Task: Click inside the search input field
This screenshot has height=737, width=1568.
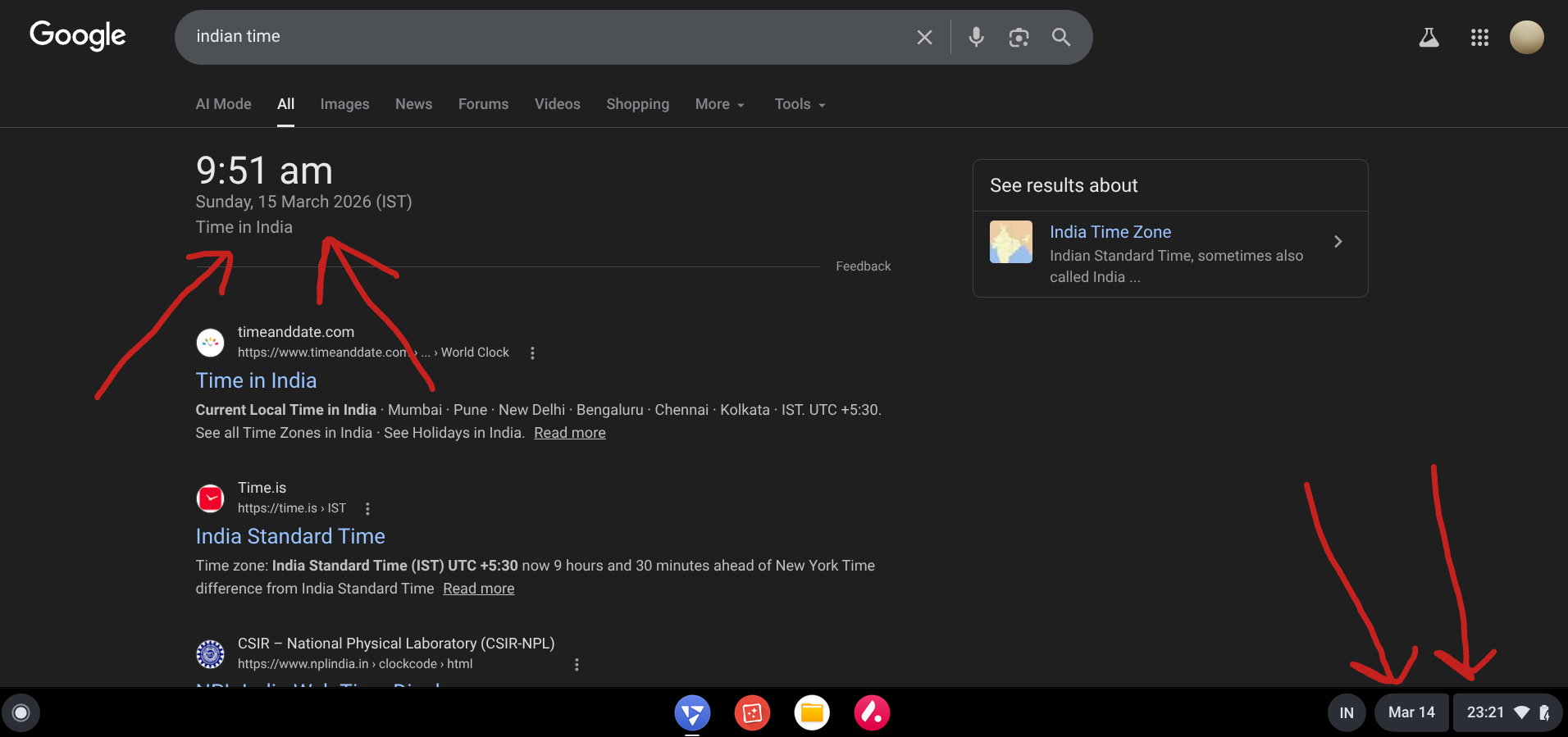Action: 541,37
